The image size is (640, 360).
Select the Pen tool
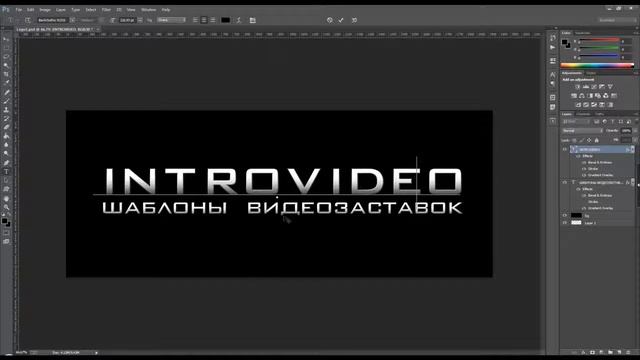[x=6, y=163]
